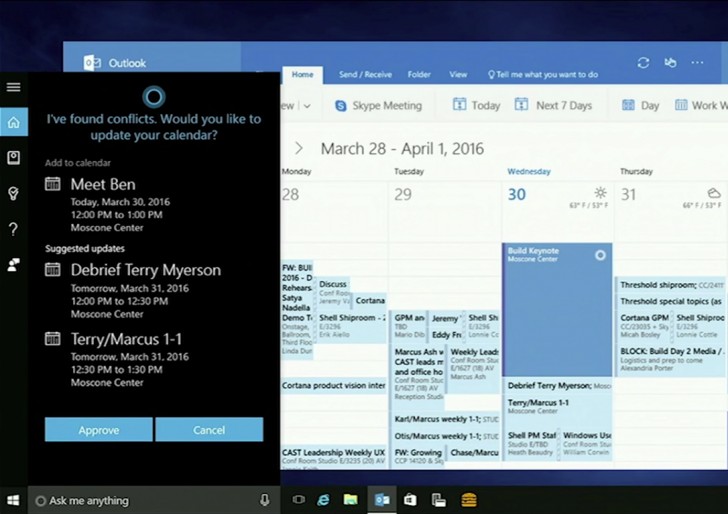The width and height of the screenshot is (728, 514).
Task: Open the Shell PM Staff event
Action: click(531, 443)
